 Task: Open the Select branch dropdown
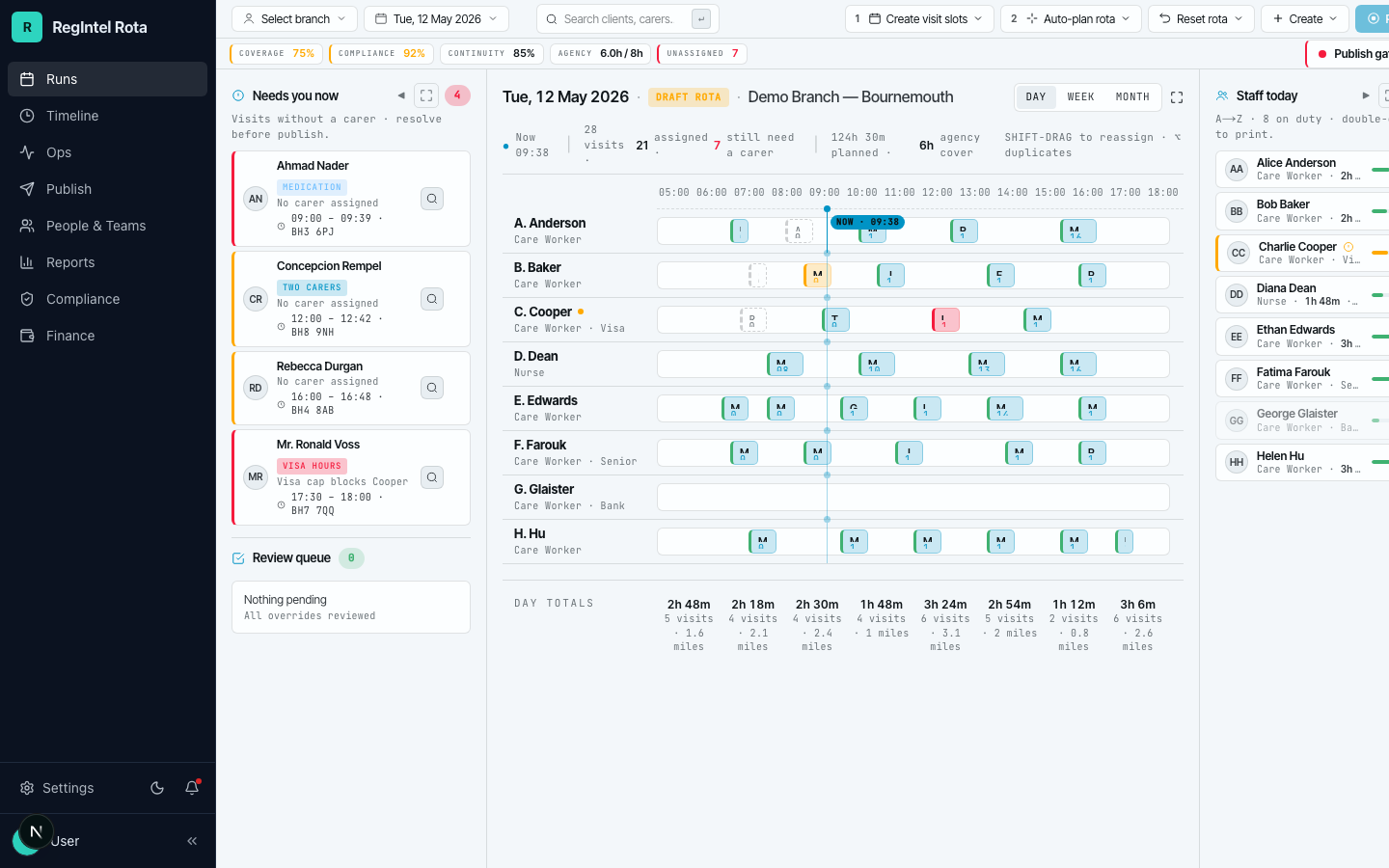click(294, 18)
